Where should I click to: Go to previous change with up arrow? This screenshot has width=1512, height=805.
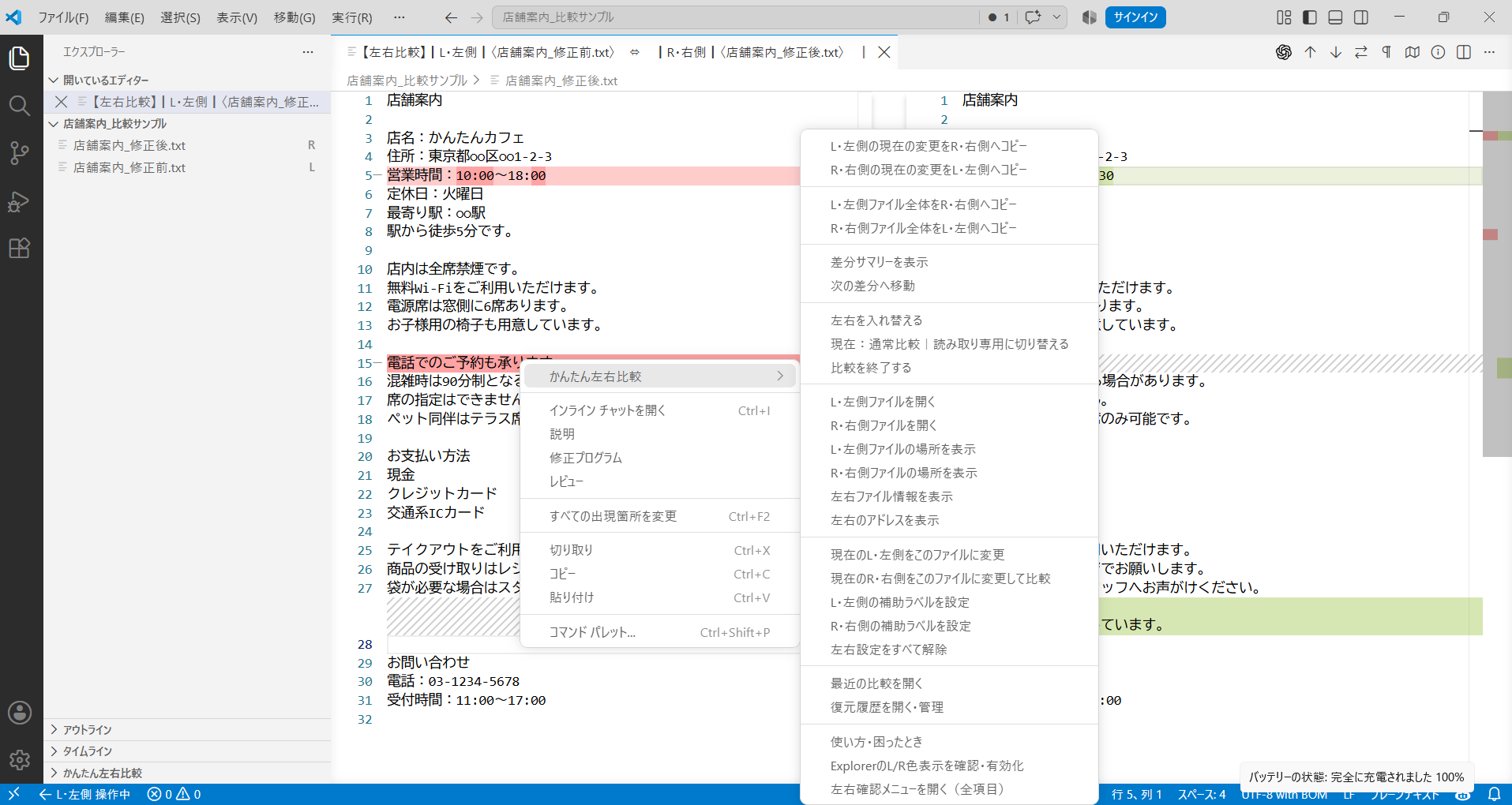(1311, 52)
